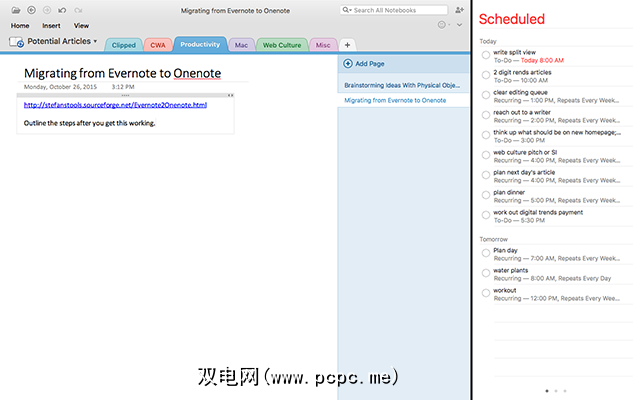
Task: Click the search magnifier dropdown
Action: pos(347,10)
